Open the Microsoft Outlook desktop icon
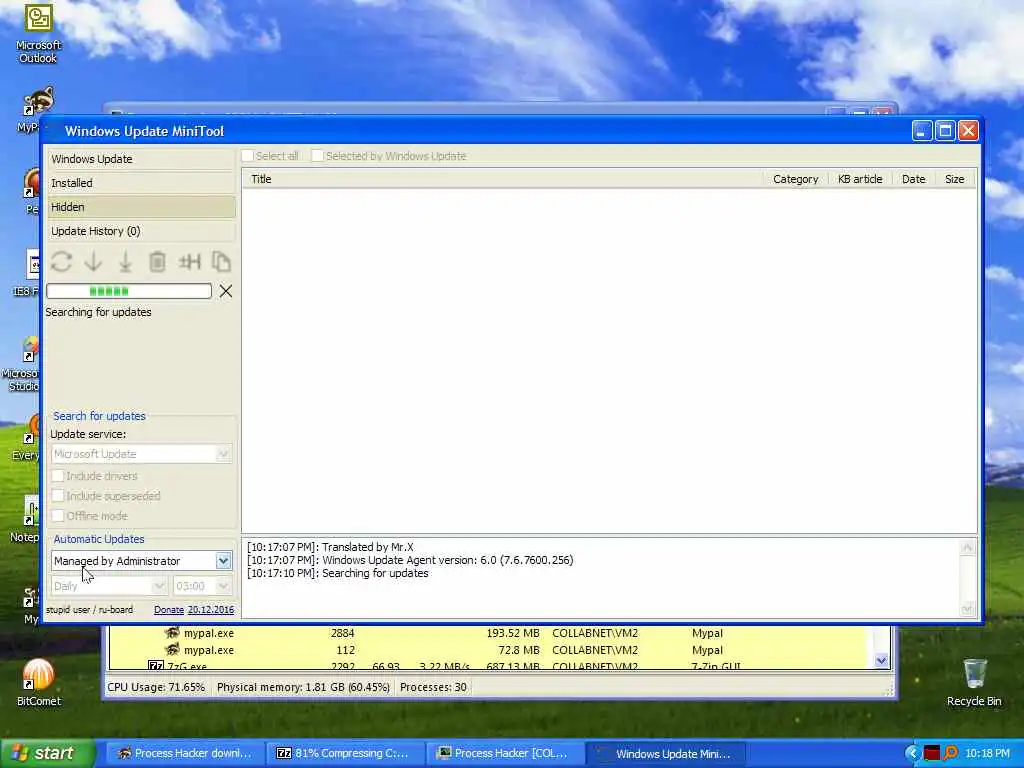The image size is (1024, 768). 39,33
